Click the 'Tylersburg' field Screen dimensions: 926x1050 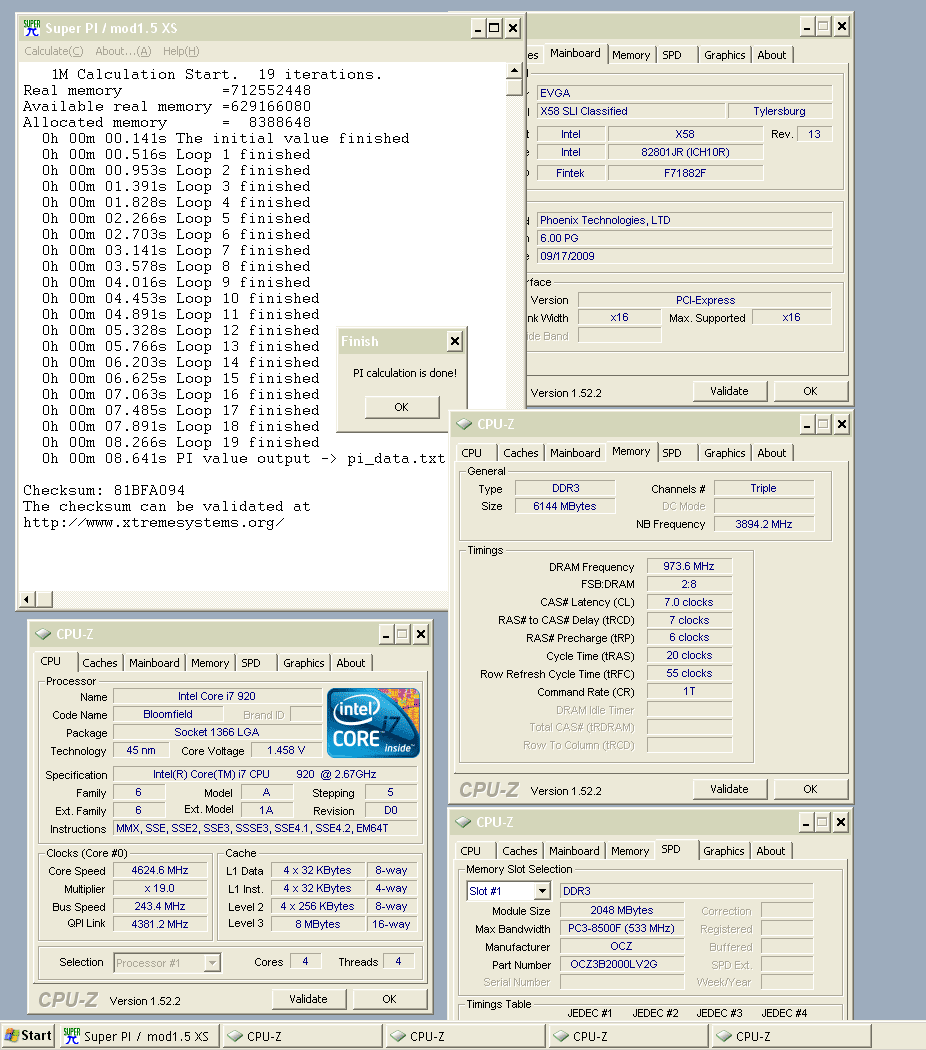coord(780,111)
